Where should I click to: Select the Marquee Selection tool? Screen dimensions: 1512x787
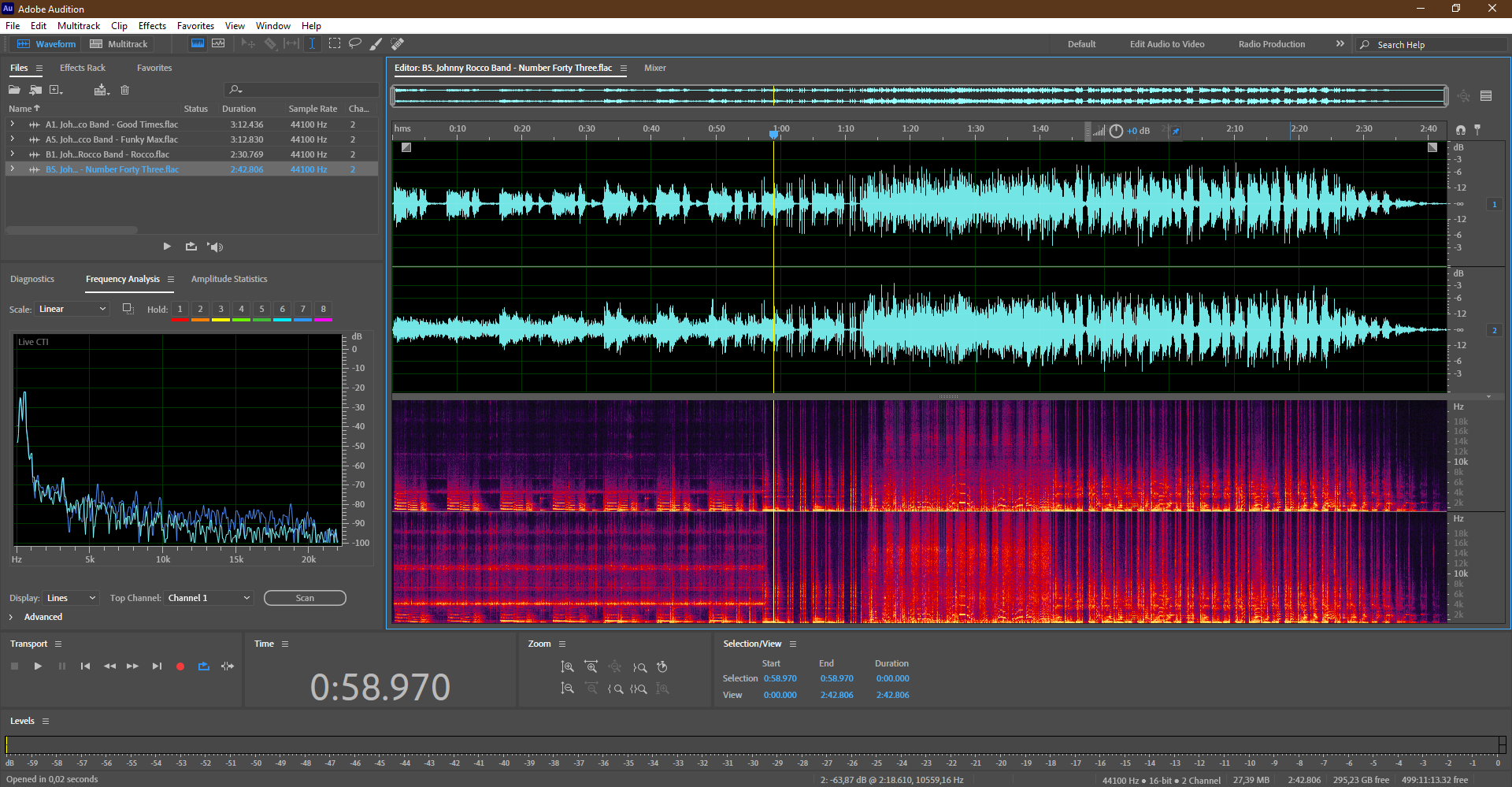(334, 43)
